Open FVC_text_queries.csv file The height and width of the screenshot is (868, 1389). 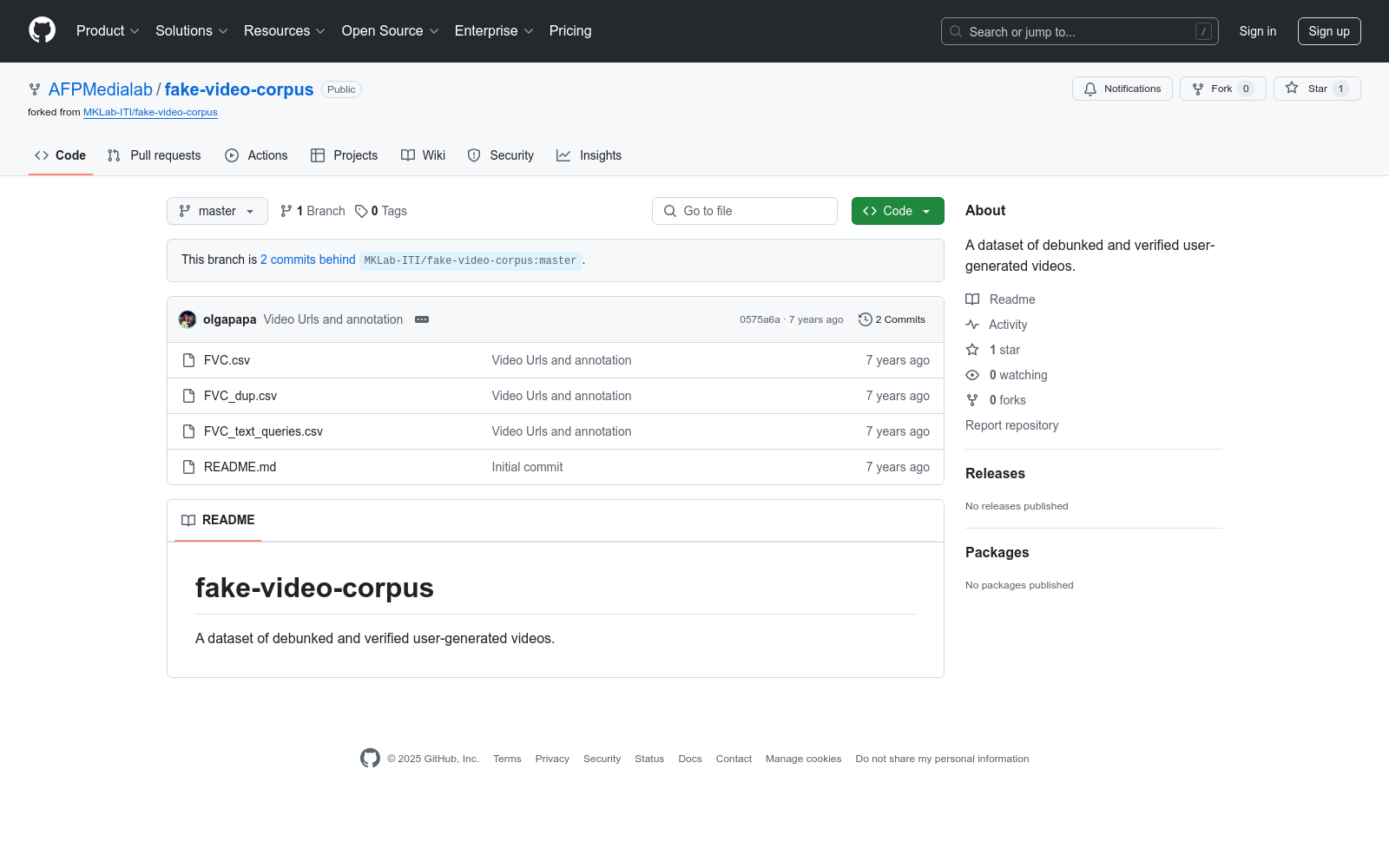coord(263,431)
